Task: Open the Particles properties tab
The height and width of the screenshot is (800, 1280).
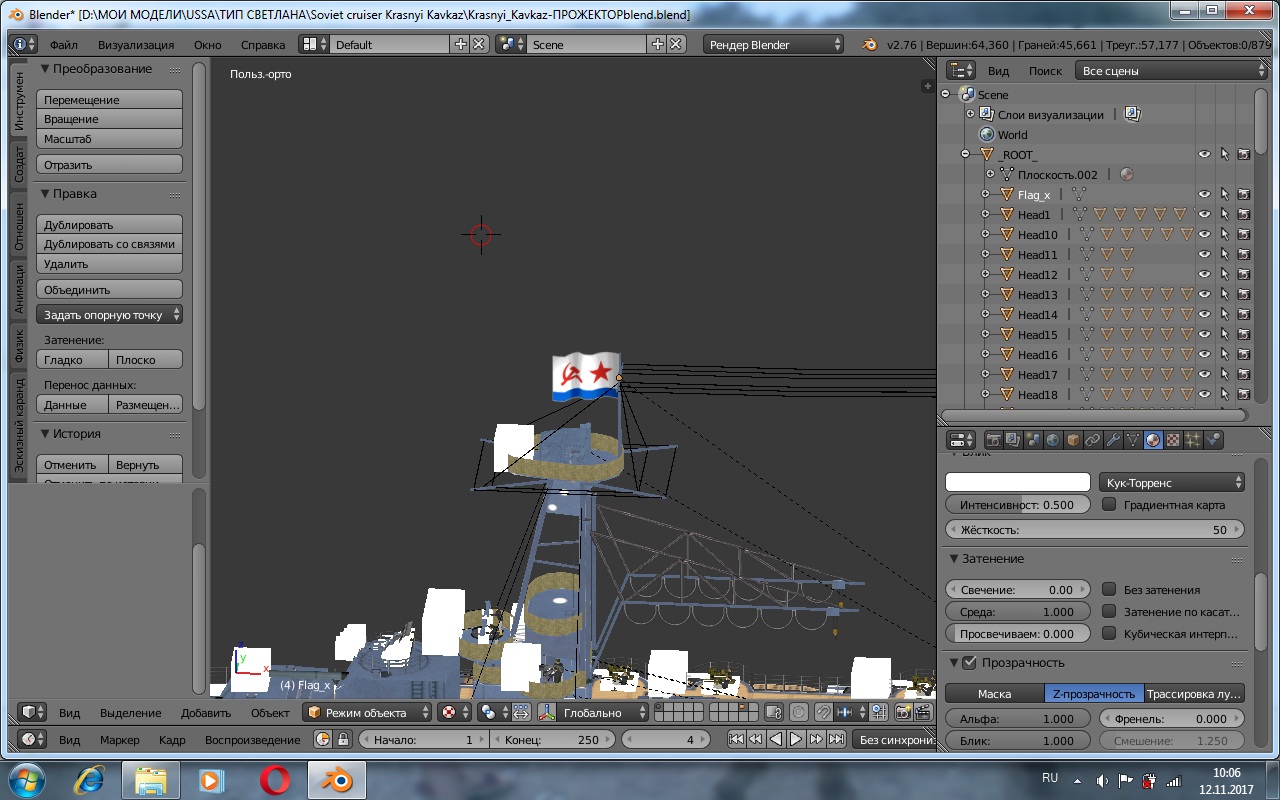Action: click(1193, 440)
